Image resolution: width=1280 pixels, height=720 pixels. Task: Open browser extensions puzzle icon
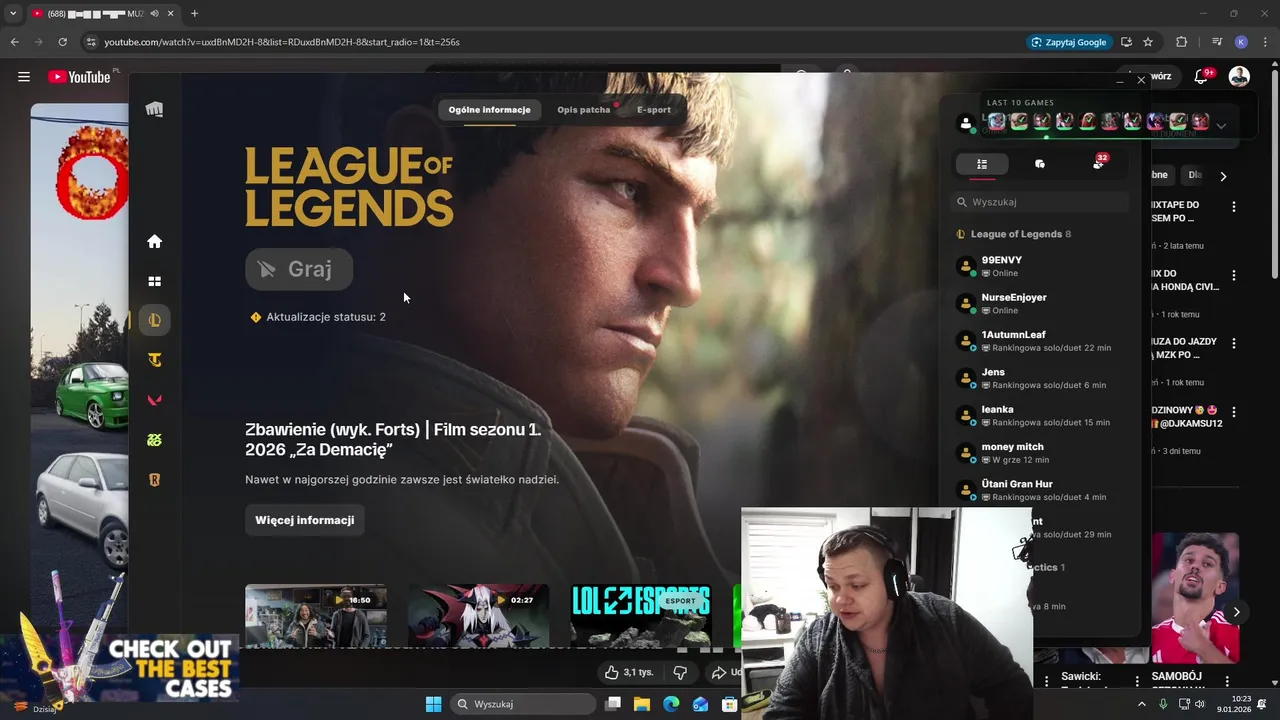coord(1181,42)
